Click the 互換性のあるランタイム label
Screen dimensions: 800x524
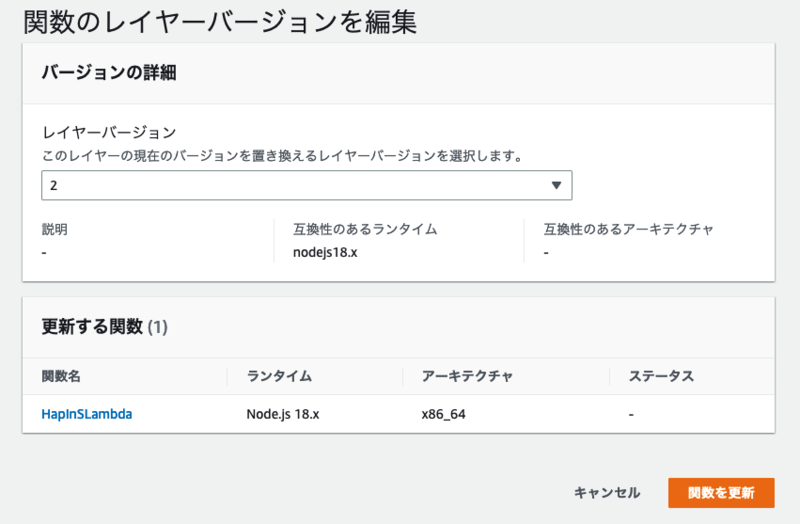pos(365,229)
